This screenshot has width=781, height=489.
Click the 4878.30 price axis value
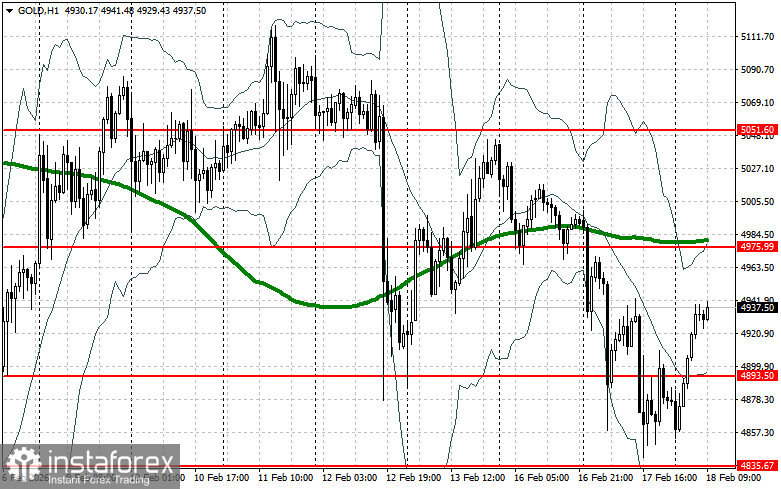(x=758, y=399)
